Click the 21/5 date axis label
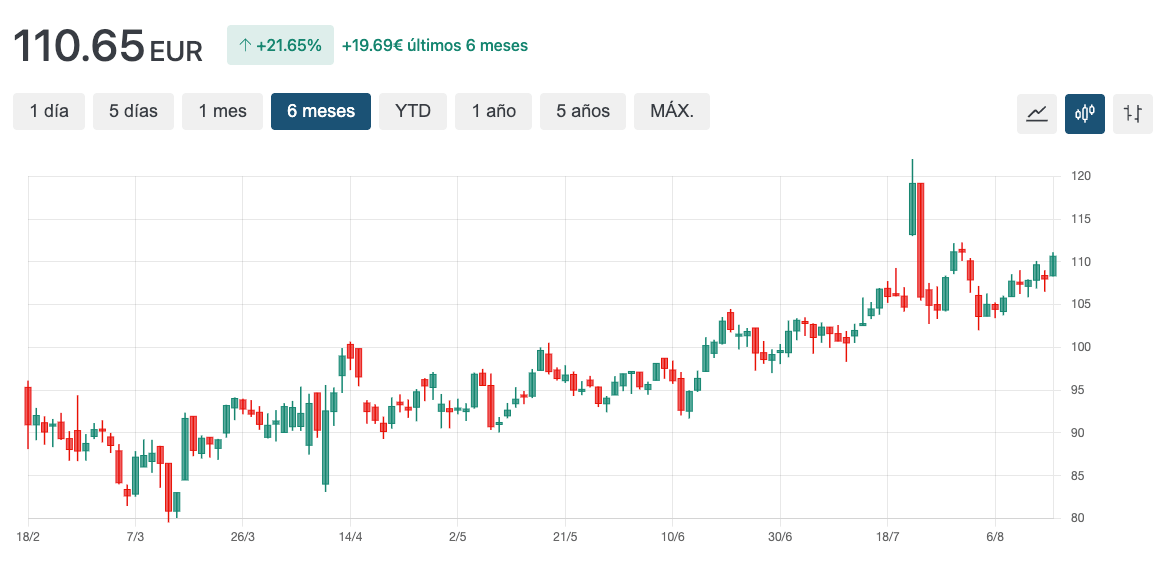The image size is (1163, 562). pos(565,536)
